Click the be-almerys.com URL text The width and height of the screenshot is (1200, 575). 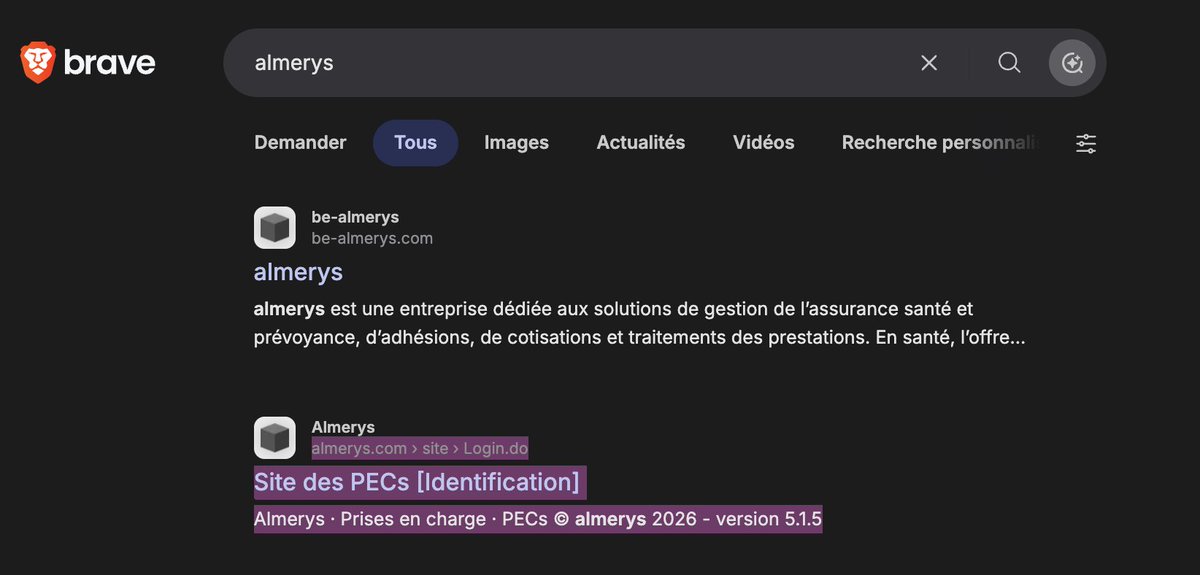tap(372, 238)
